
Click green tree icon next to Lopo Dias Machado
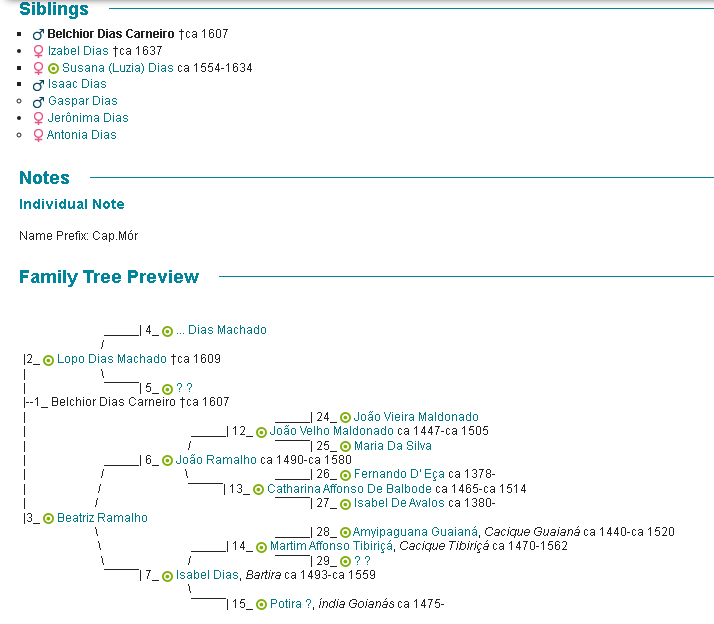[48, 360]
